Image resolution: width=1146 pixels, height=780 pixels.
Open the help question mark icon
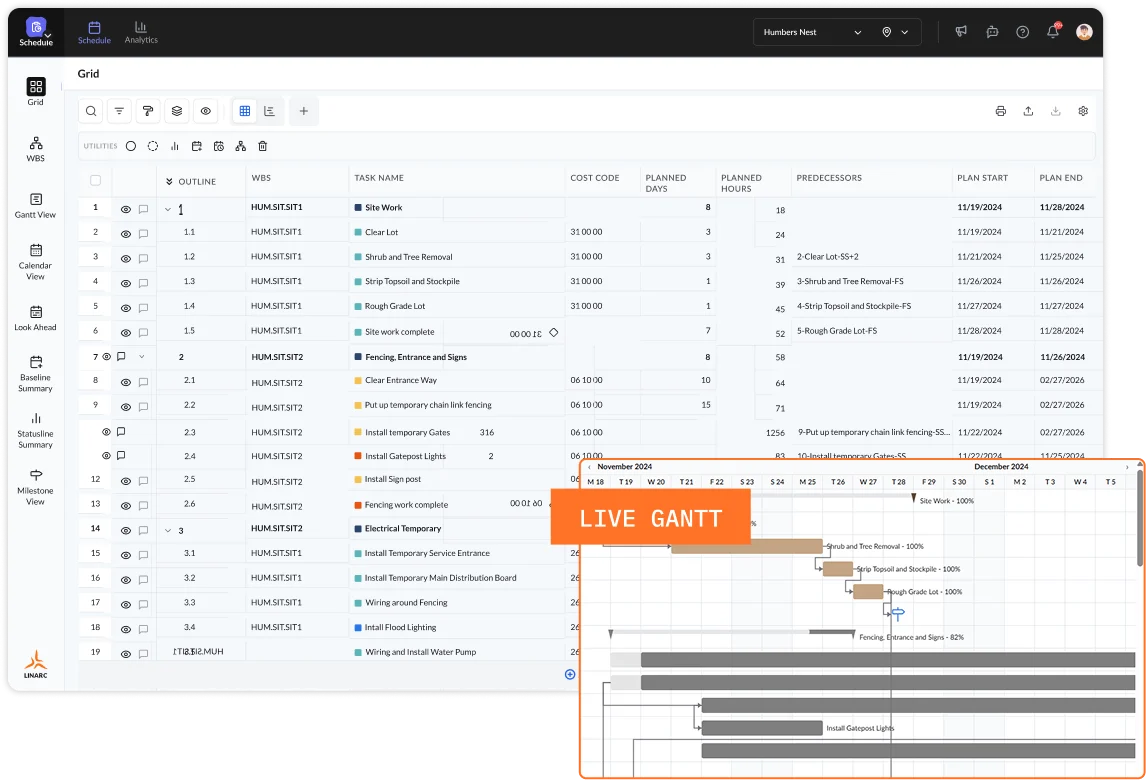(1022, 31)
